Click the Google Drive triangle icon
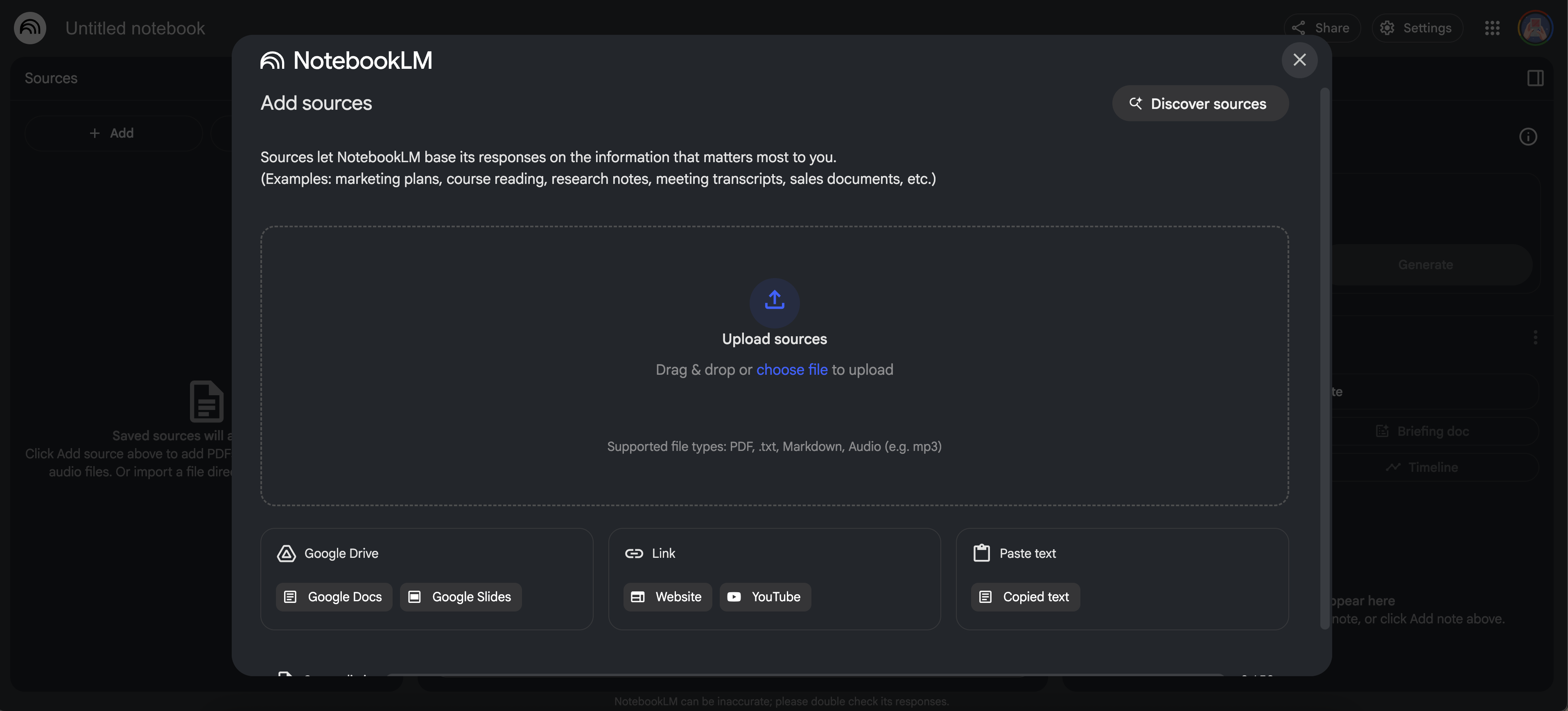Viewport: 1568px width, 711px height. 286,553
